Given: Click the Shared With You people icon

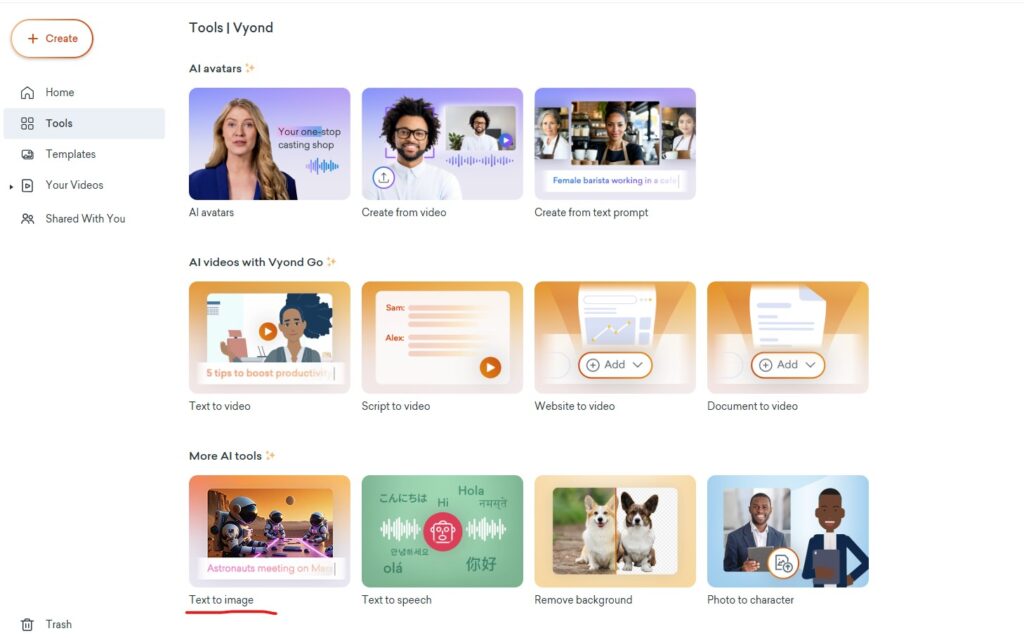Looking at the screenshot, I should 27,219.
